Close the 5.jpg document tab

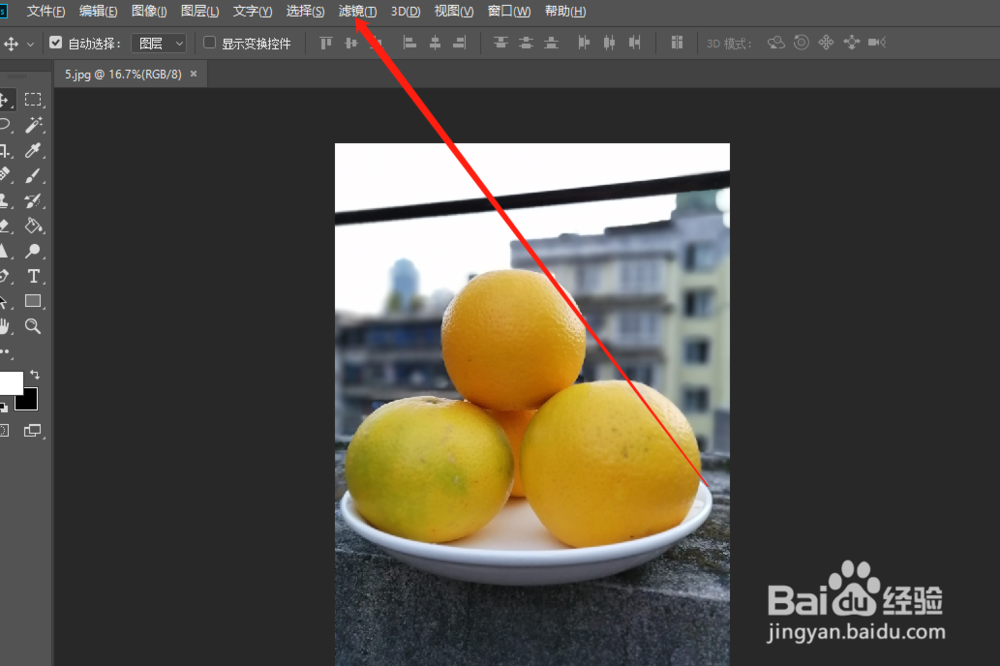coord(193,74)
